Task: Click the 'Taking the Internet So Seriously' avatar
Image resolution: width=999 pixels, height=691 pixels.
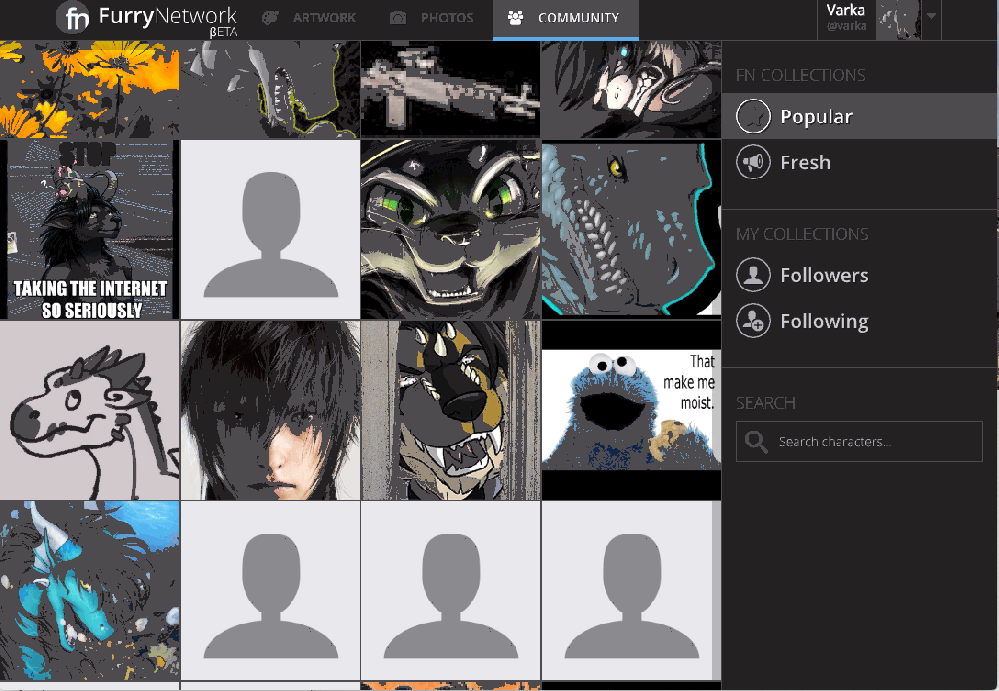Action: tap(89, 229)
